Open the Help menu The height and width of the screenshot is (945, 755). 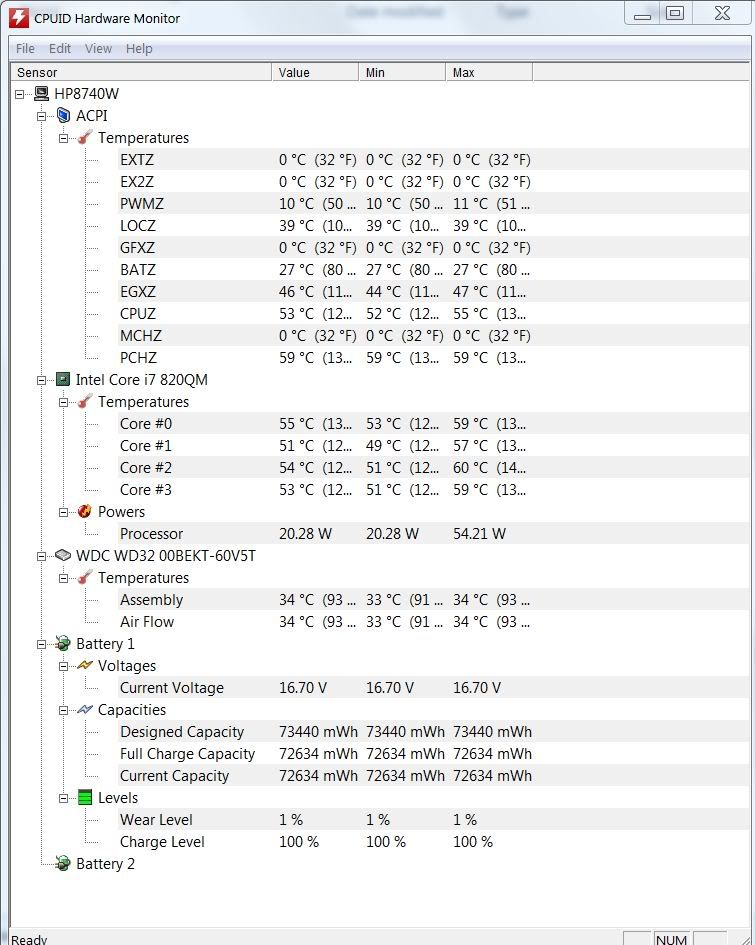pos(139,49)
